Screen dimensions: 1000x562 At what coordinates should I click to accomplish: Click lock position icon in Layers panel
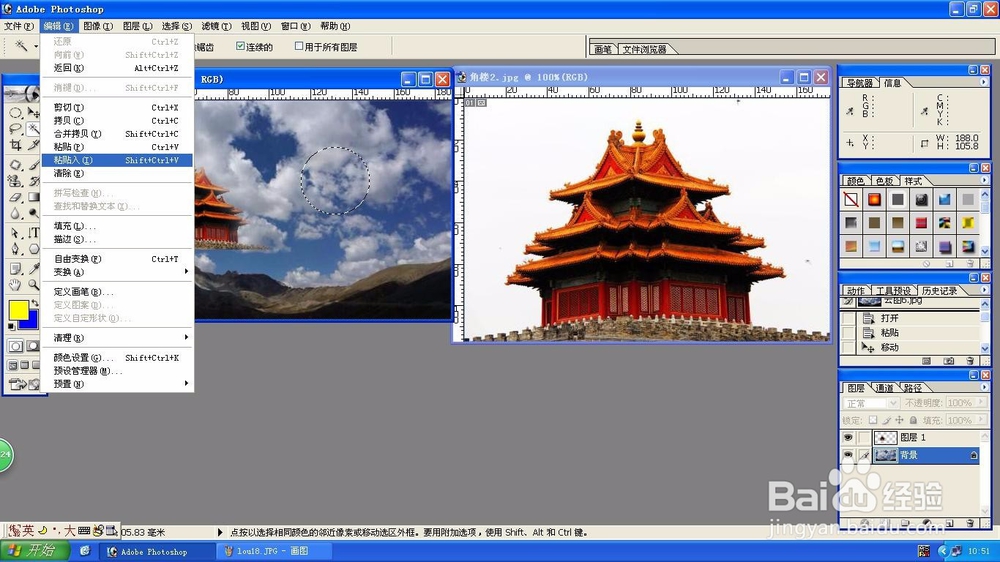tap(899, 420)
